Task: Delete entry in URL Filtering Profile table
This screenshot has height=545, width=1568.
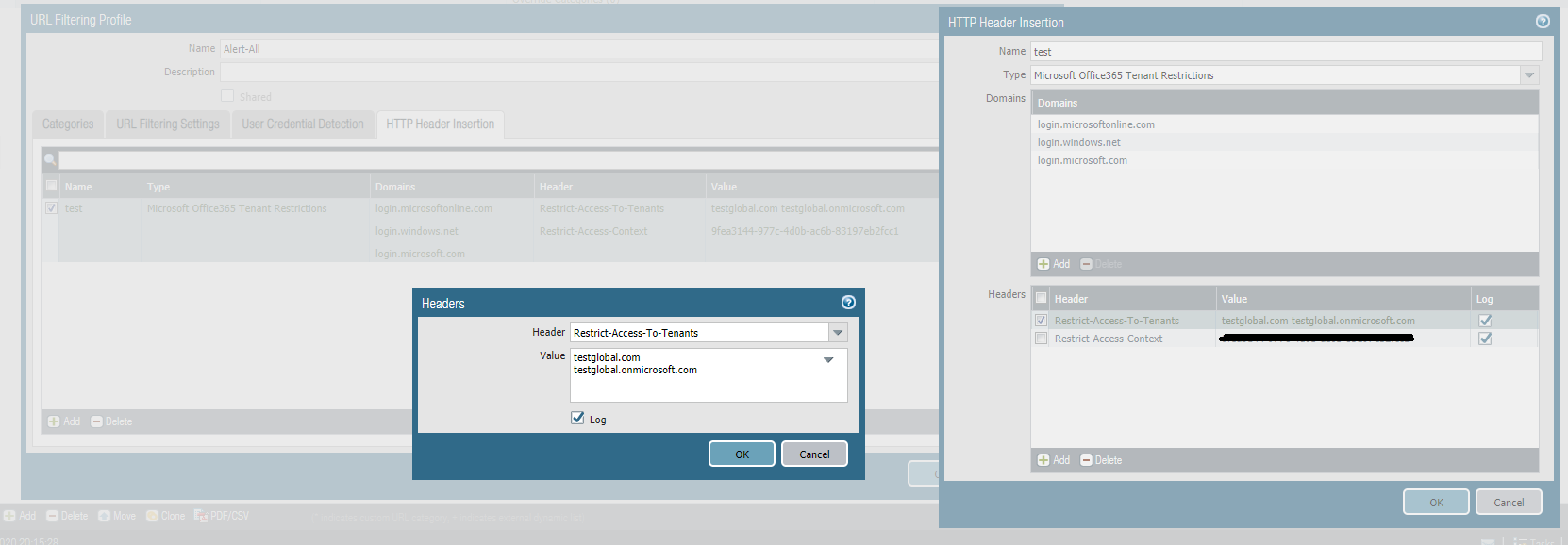Action: coord(111,421)
